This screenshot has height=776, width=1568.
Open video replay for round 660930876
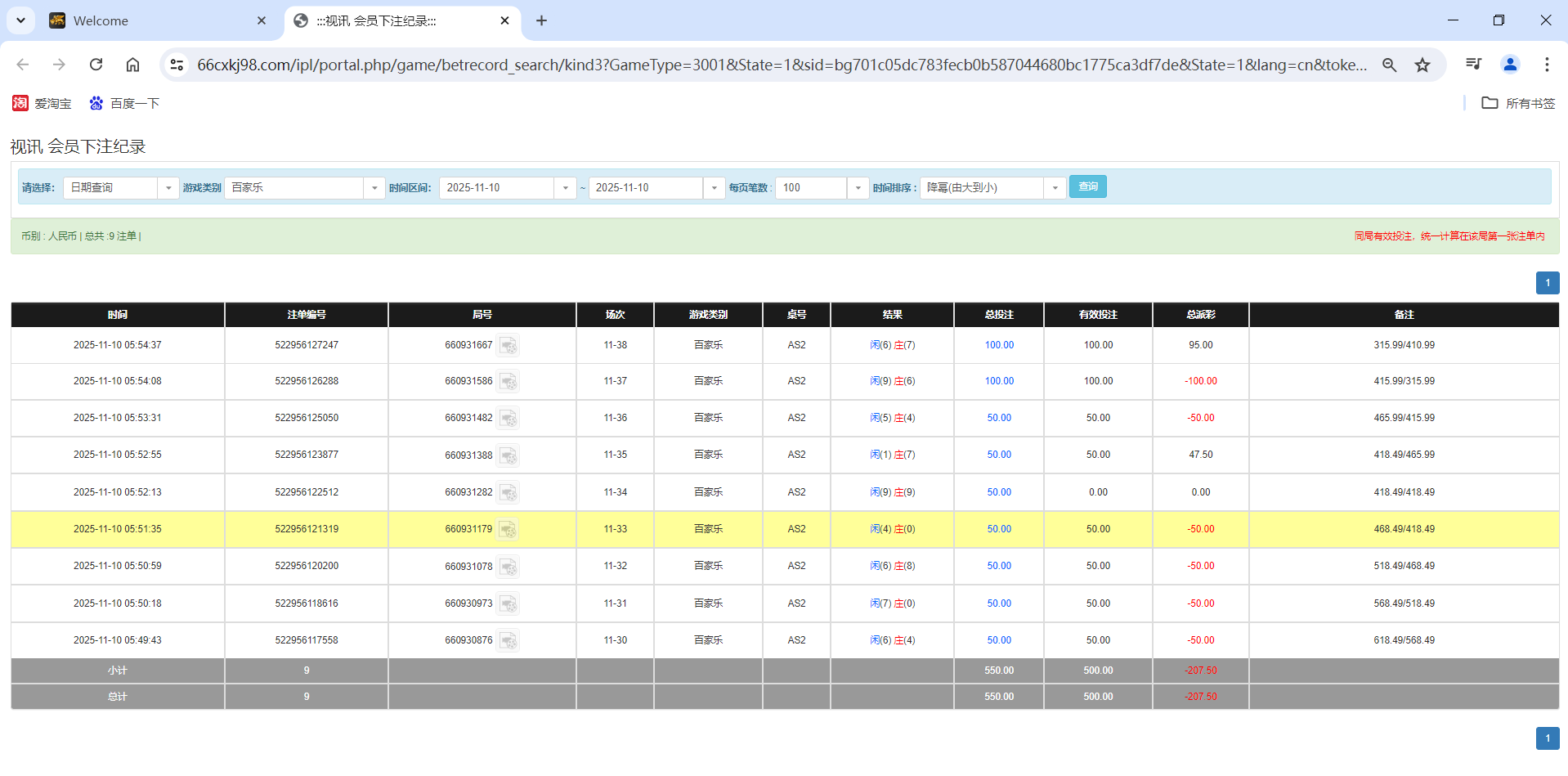pyautogui.click(x=508, y=640)
